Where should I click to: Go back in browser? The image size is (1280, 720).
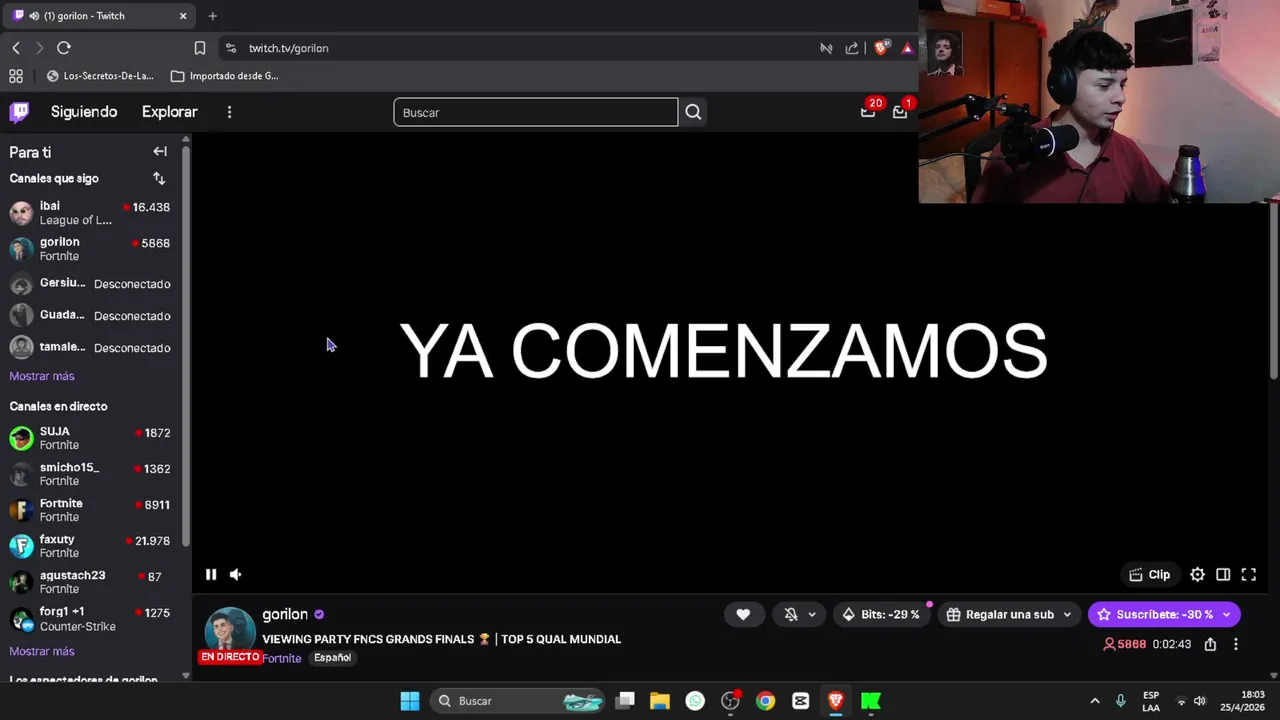pyautogui.click(x=16, y=48)
